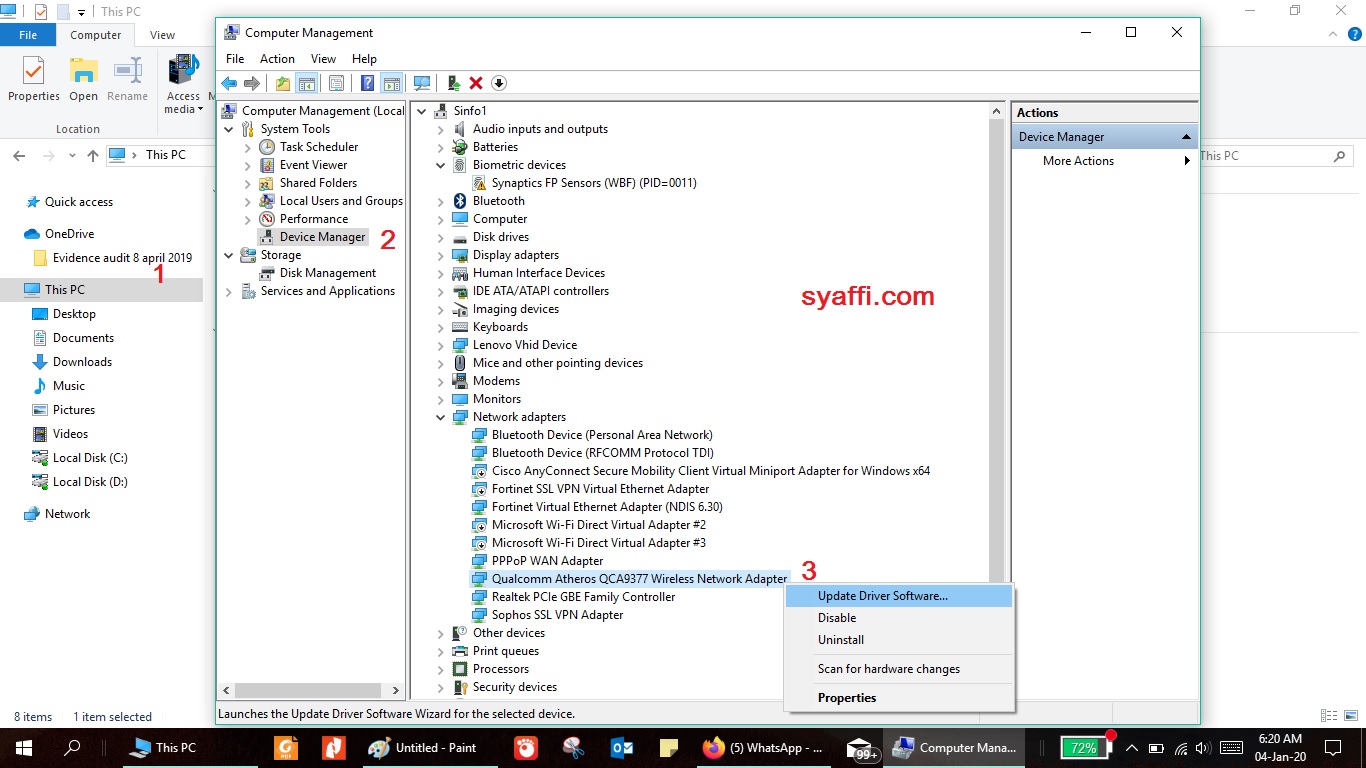Choose Disable from the context menu
The height and width of the screenshot is (768, 1366).
click(x=899, y=618)
